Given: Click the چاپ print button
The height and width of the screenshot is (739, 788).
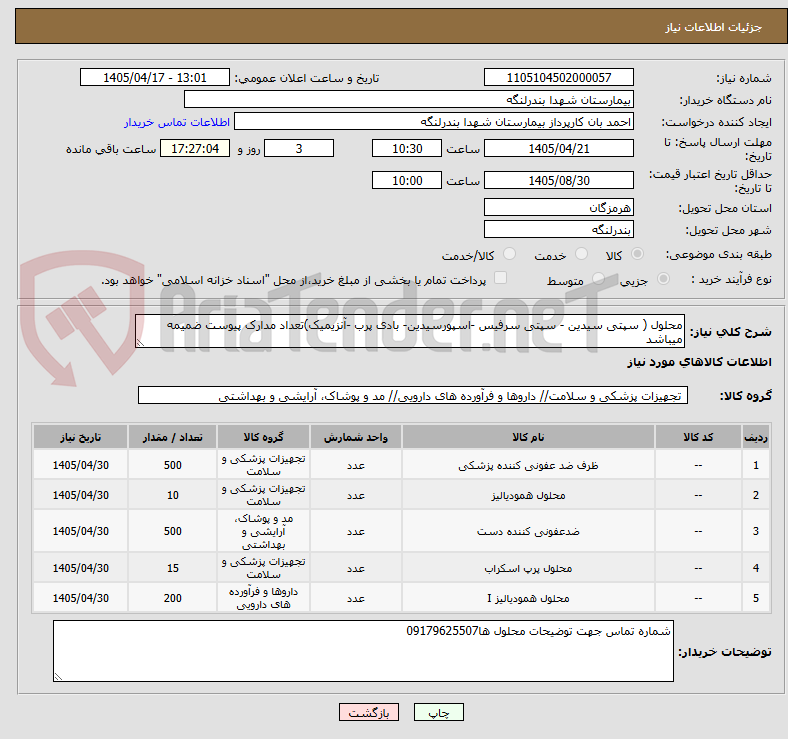Looking at the screenshot, I should point(439,712).
